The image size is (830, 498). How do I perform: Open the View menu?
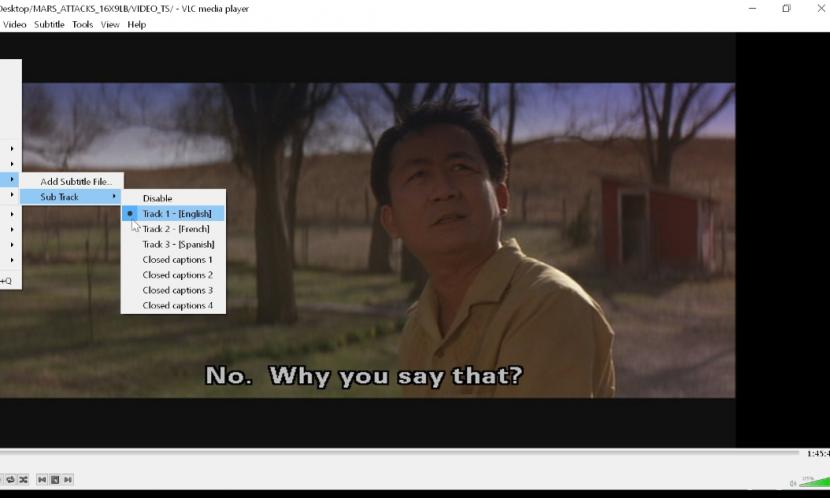[x=110, y=24]
